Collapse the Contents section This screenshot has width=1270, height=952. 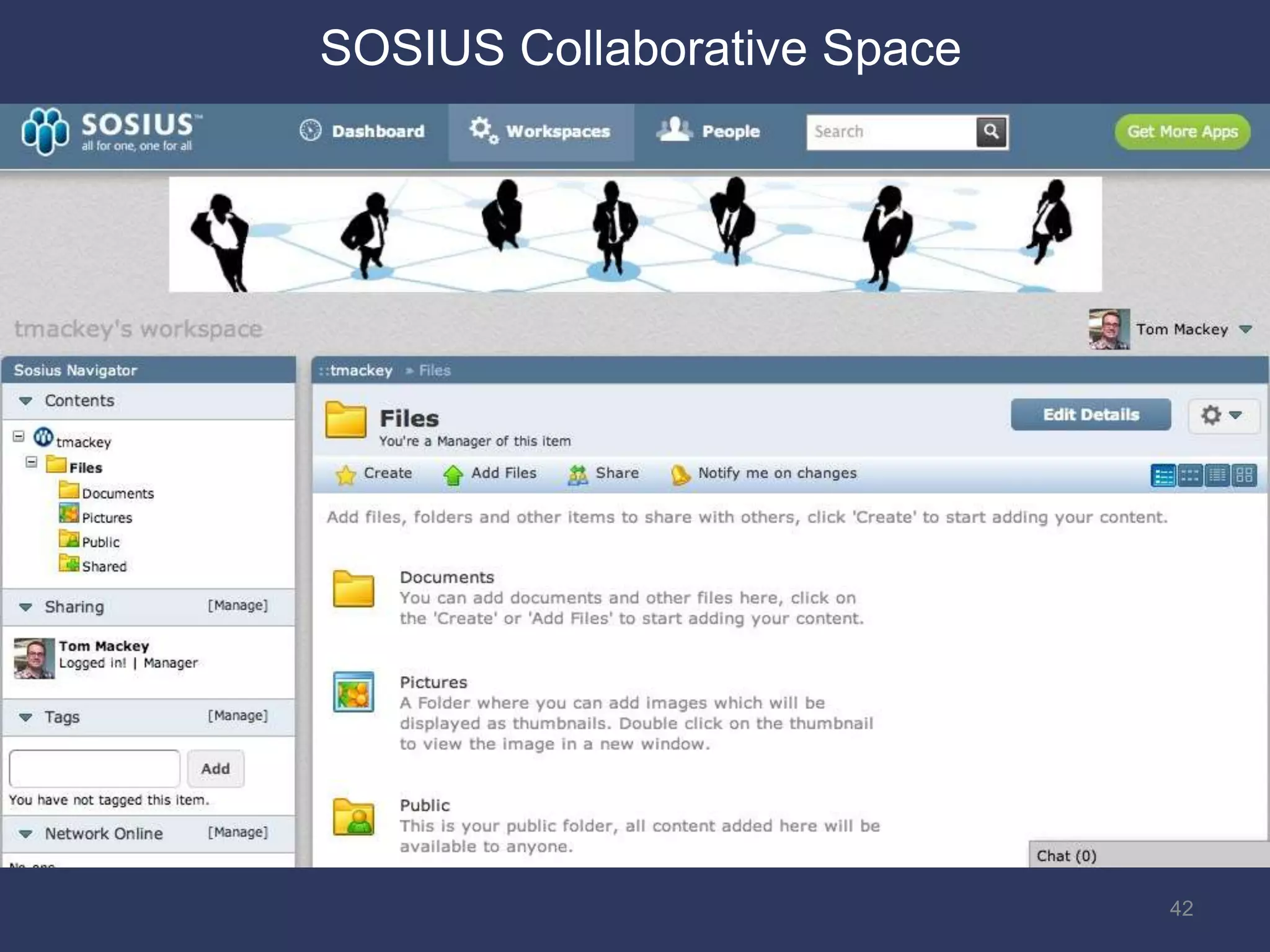coord(25,401)
